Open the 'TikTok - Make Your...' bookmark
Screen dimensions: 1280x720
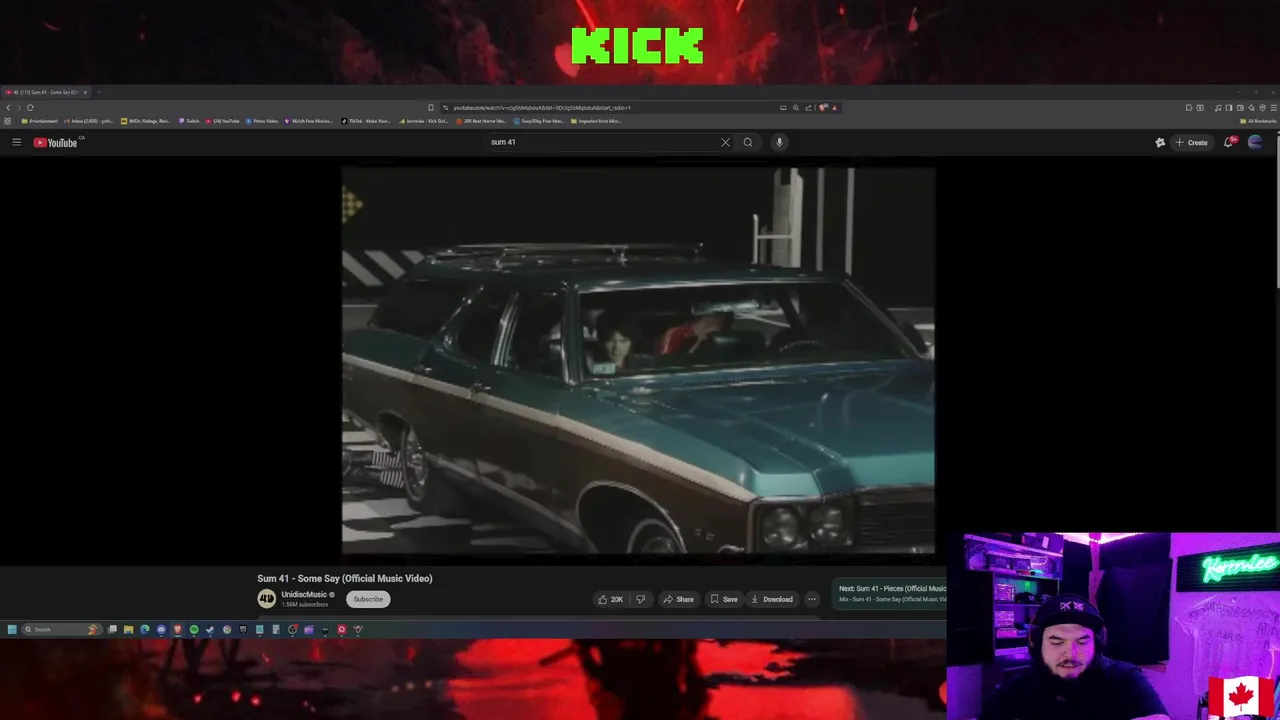click(x=366, y=121)
